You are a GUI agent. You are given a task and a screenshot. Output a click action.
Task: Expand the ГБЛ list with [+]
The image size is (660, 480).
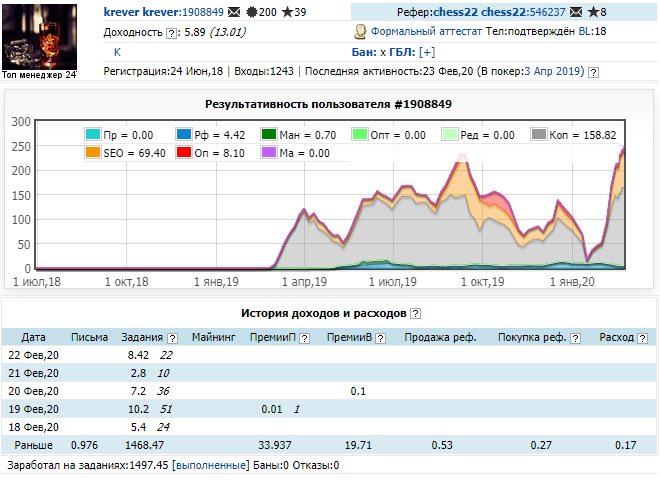[x=427, y=52]
